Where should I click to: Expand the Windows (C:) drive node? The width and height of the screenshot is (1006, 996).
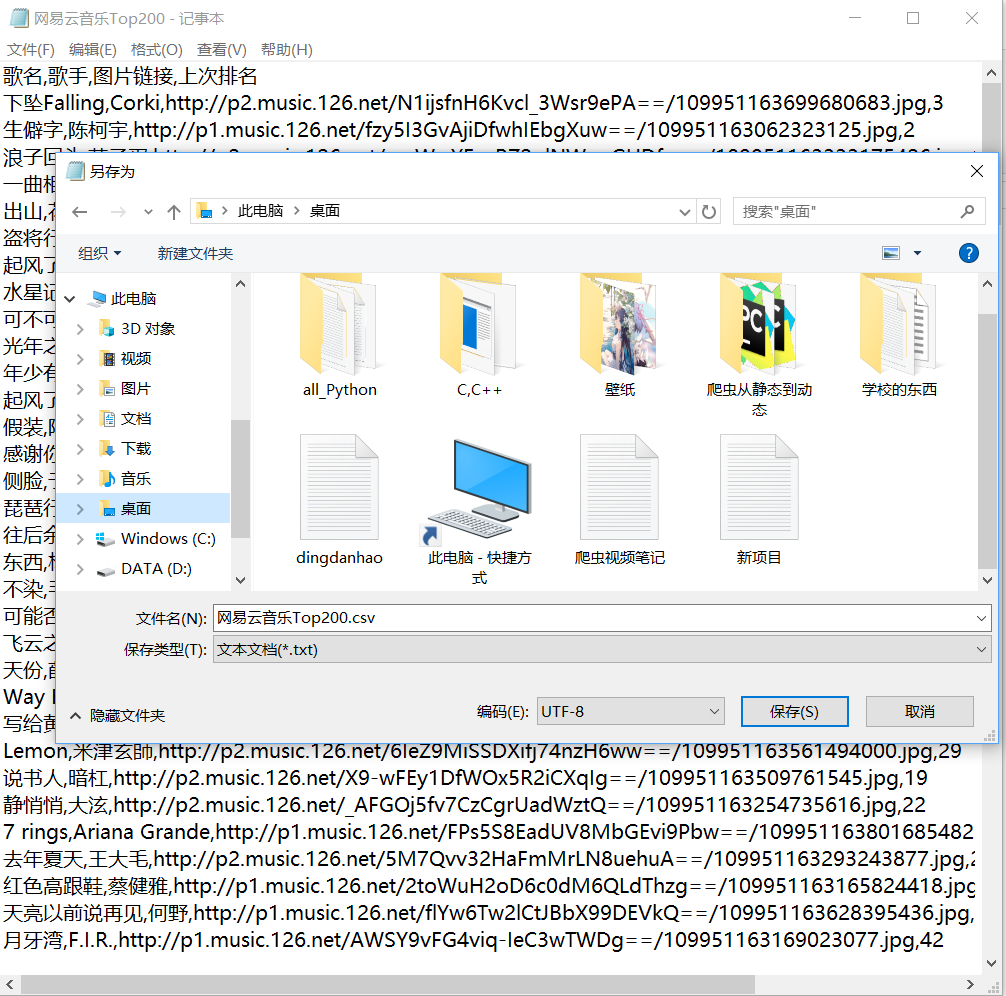click(x=80, y=539)
